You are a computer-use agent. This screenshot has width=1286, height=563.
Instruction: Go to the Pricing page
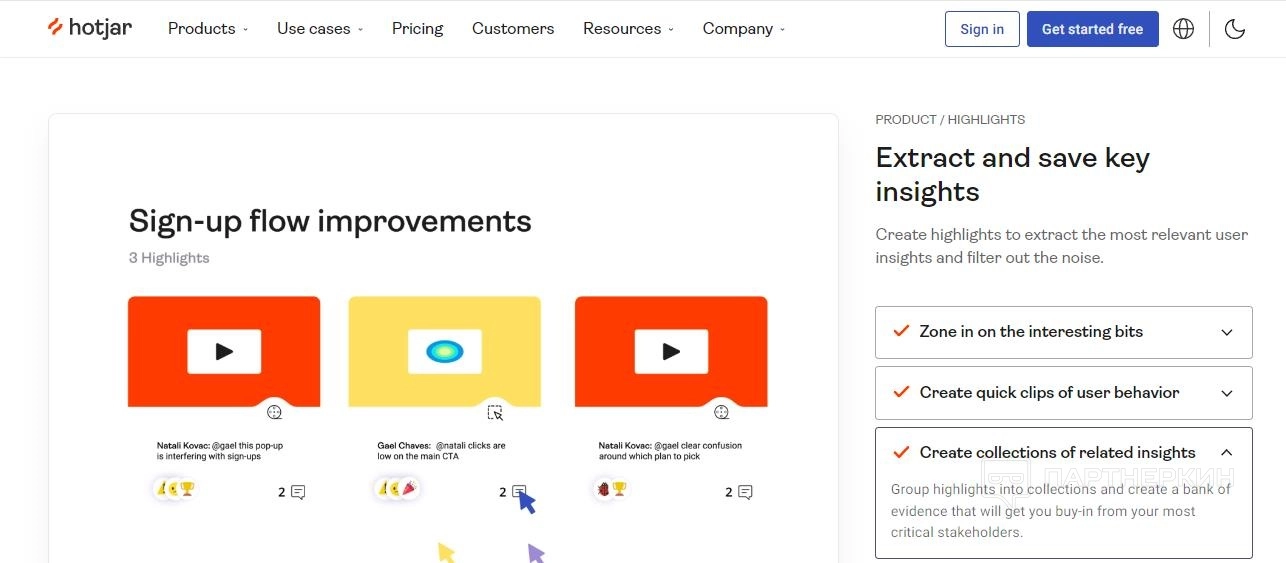click(x=417, y=29)
